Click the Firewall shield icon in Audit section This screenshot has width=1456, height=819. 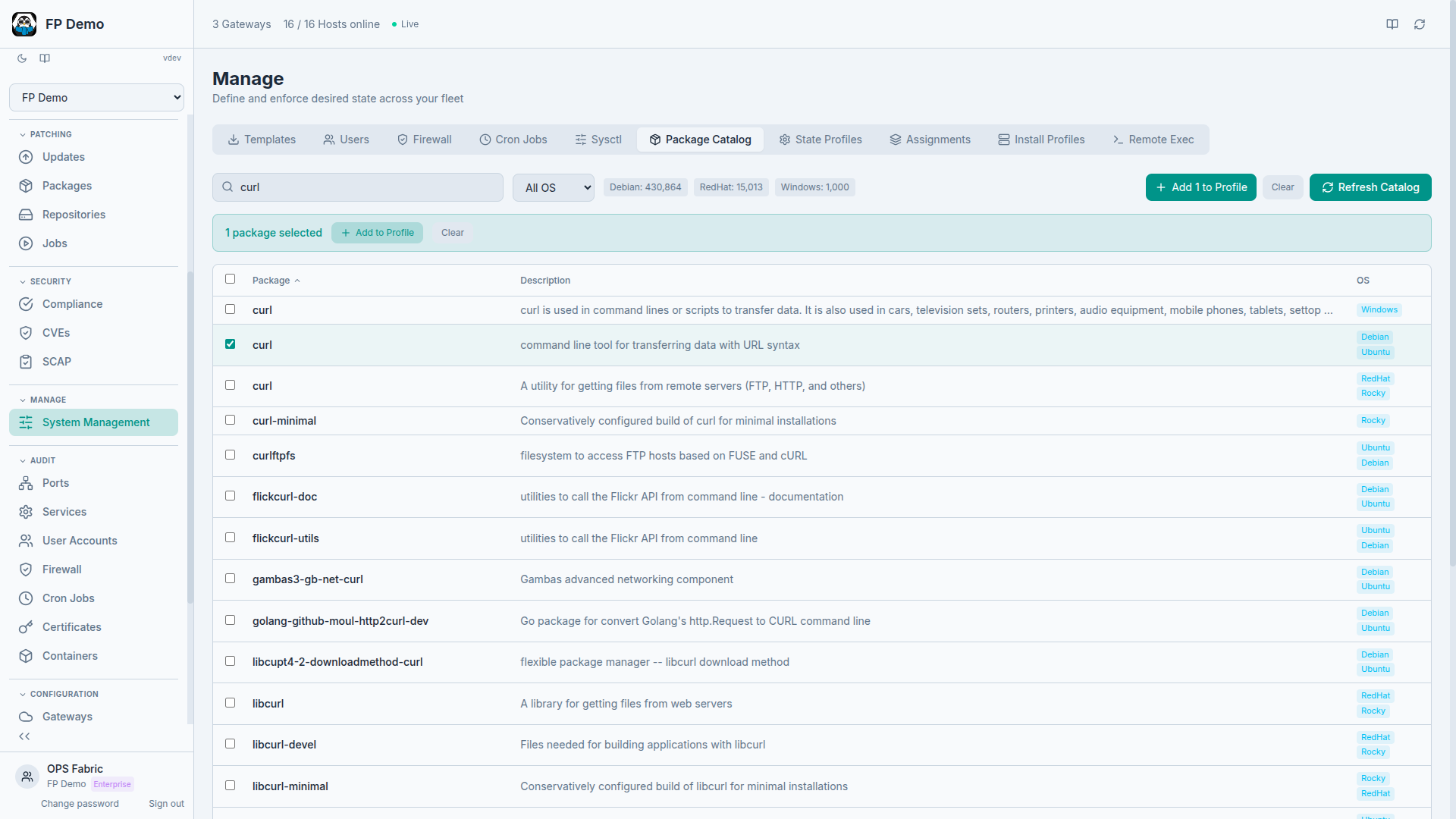pyautogui.click(x=26, y=570)
